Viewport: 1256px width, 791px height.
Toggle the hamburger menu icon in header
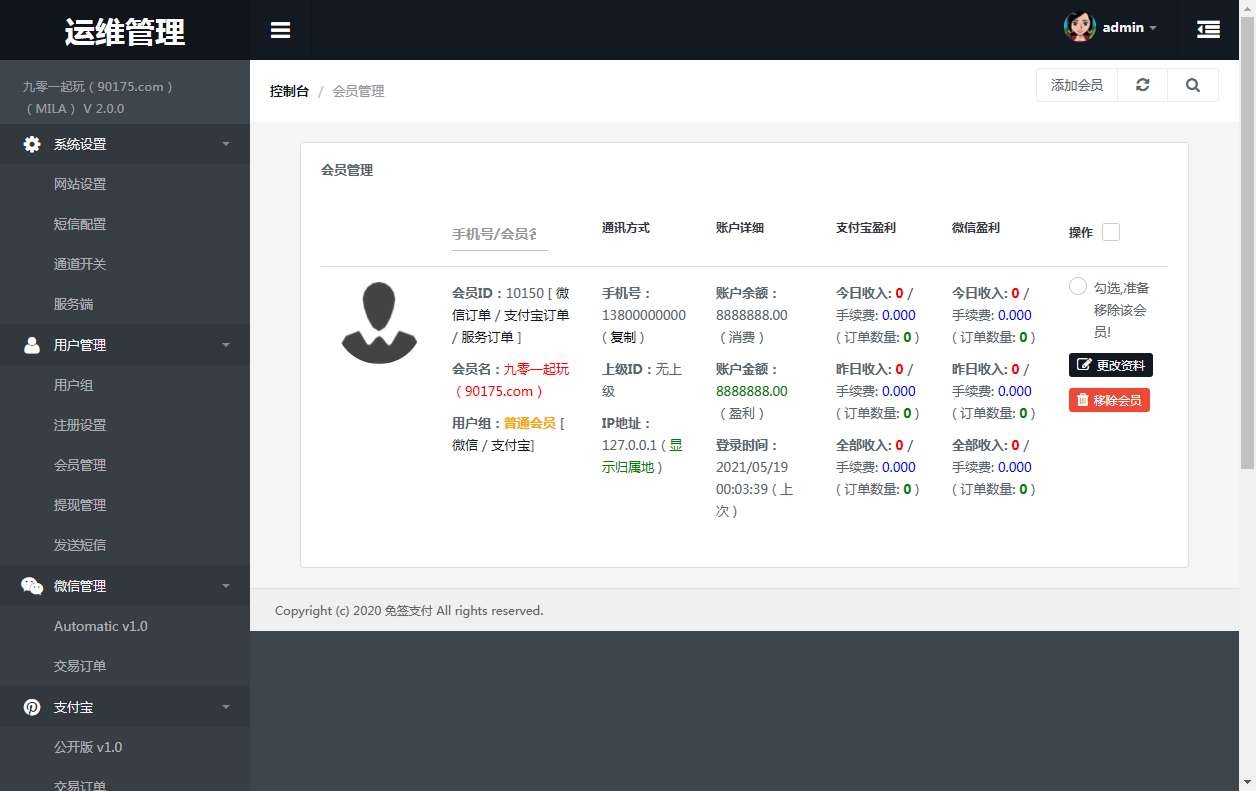tap(280, 29)
